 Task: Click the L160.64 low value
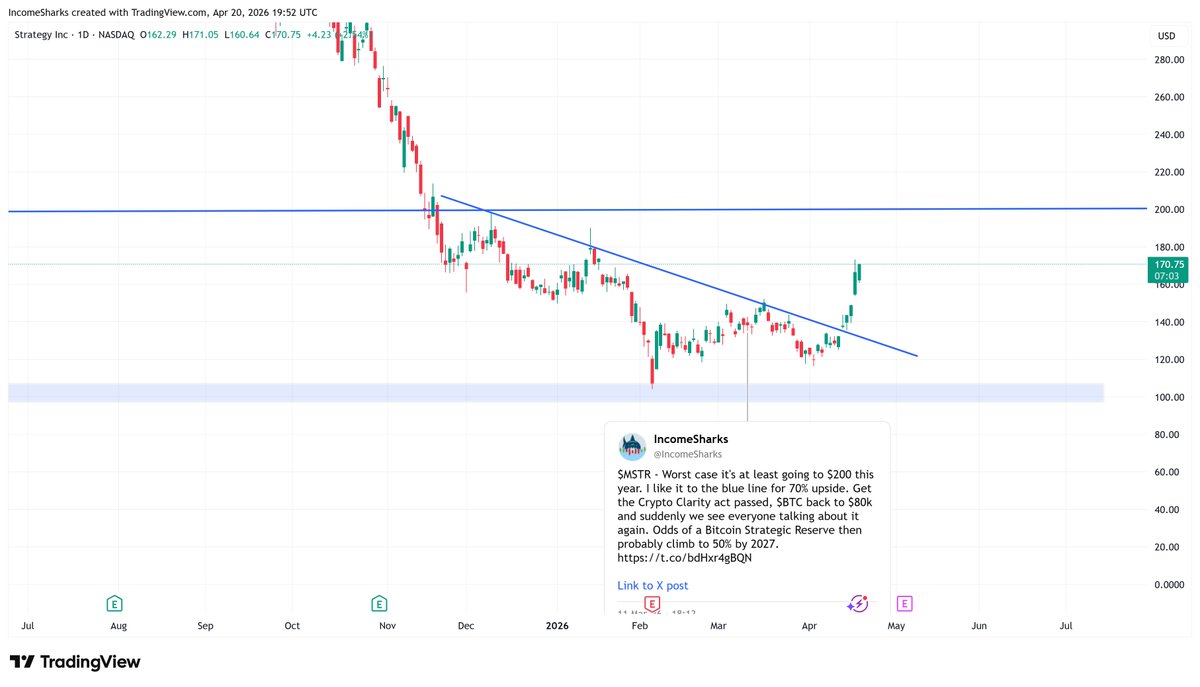click(244, 36)
